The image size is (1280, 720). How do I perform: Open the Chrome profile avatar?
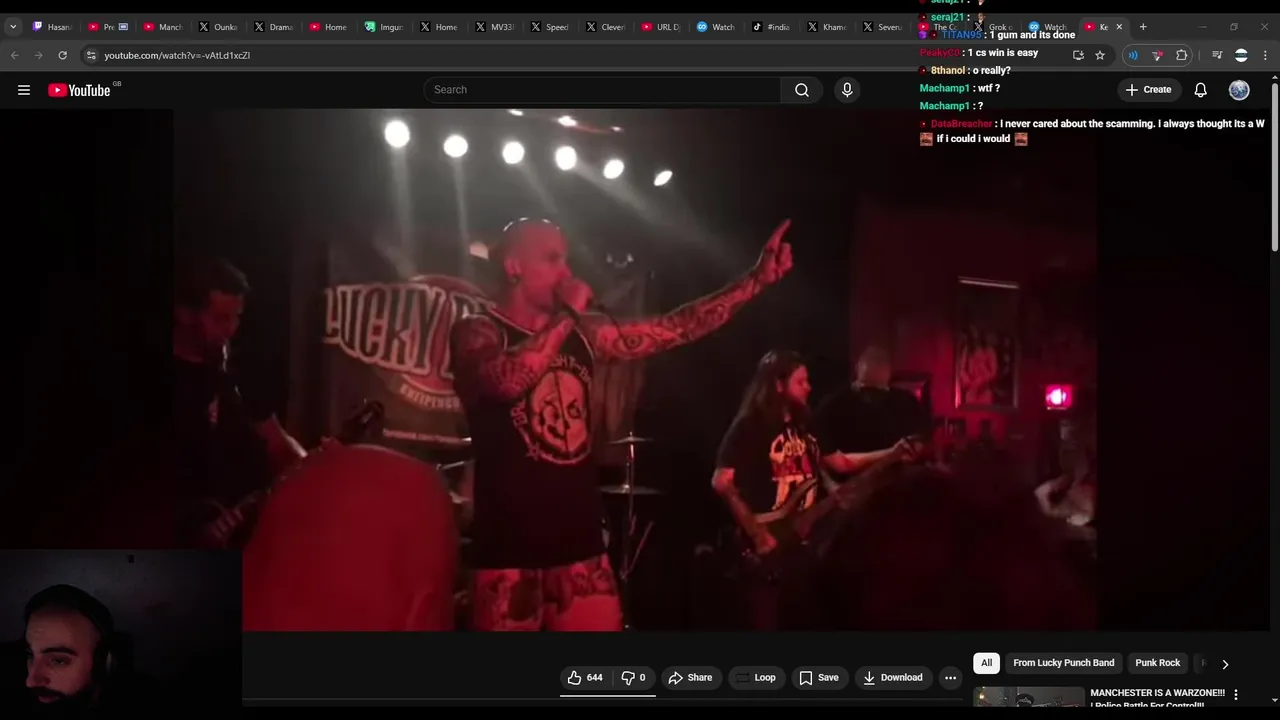pyautogui.click(x=1241, y=55)
